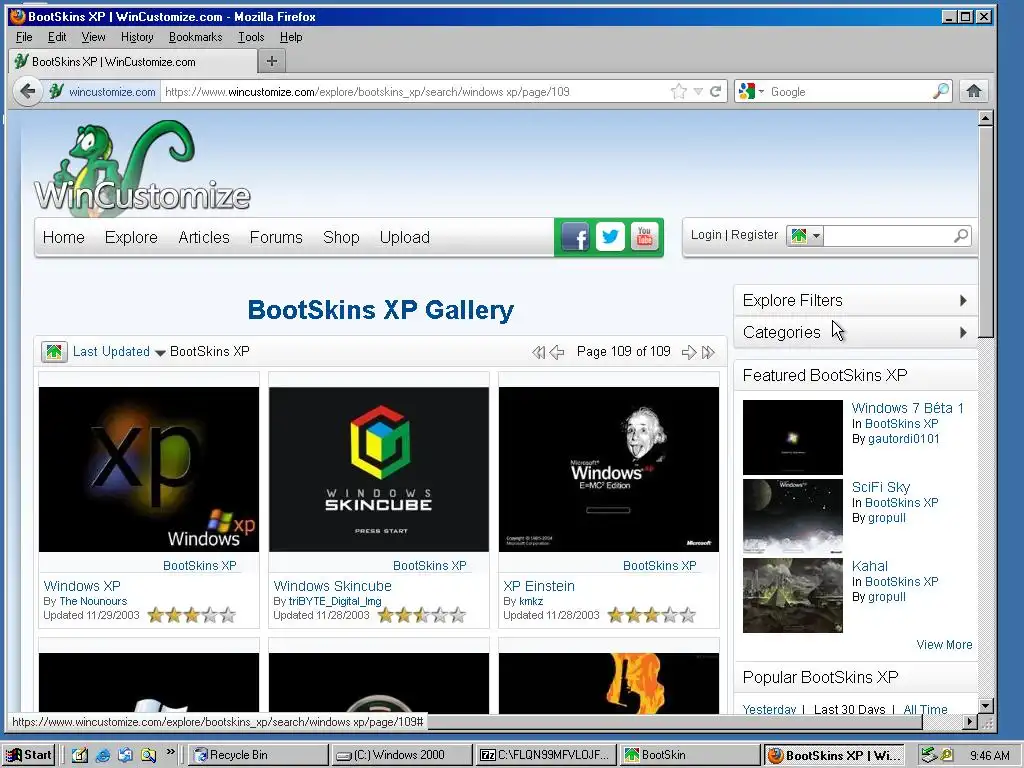Image resolution: width=1024 pixels, height=768 pixels.
Task: Rate the Windows XP skin stars
Action: [x=191, y=615]
